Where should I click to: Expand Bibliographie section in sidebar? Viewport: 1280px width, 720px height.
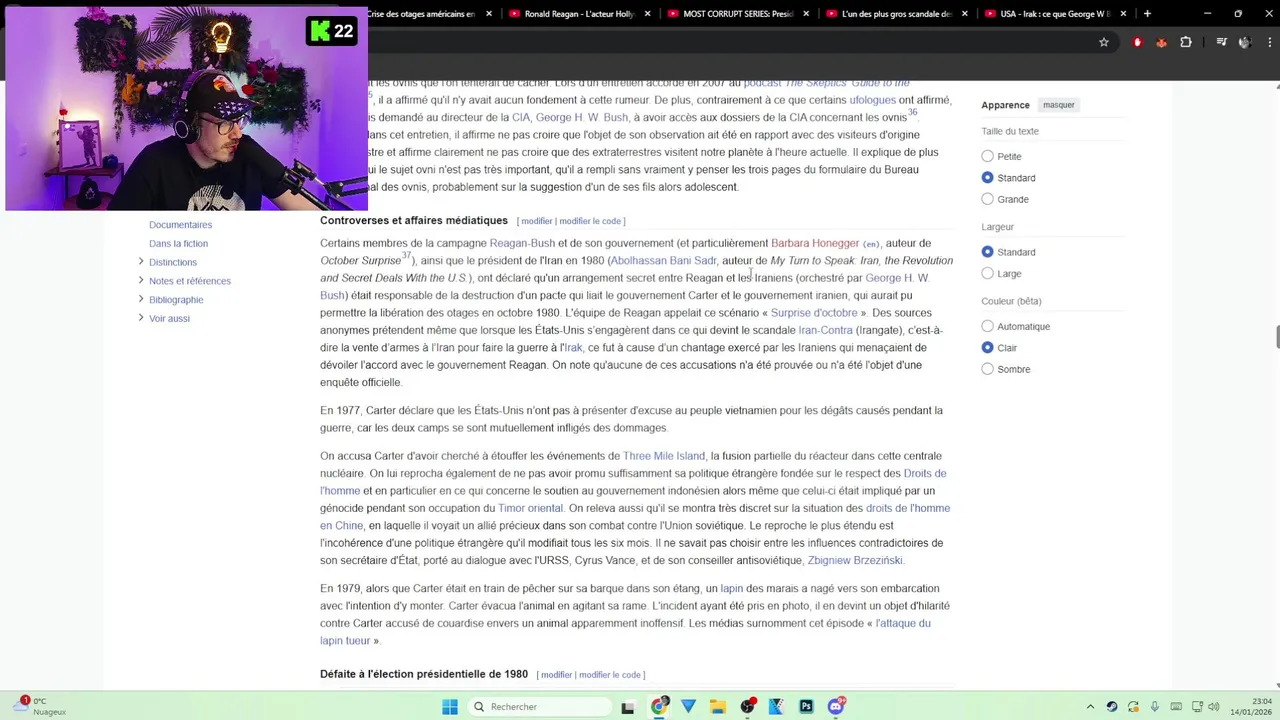141,299
